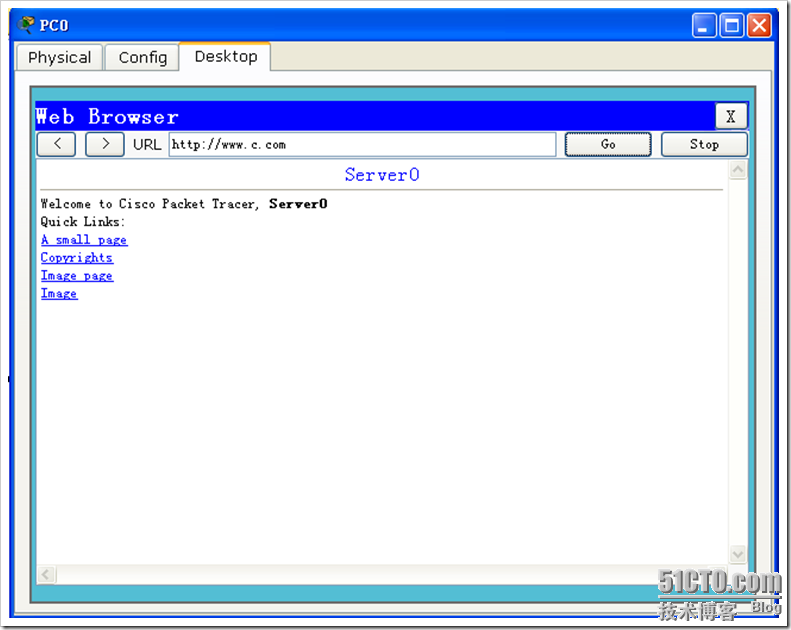Image resolution: width=791 pixels, height=630 pixels.
Task: Minimize the PC0 window
Action: pyautogui.click(x=704, y=25)
